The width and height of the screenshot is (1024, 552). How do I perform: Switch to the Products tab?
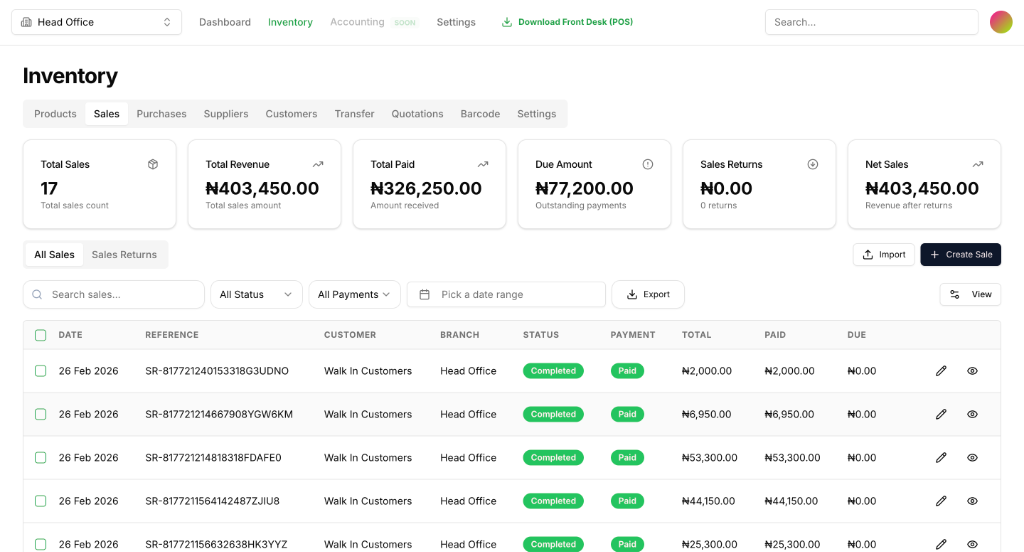point(56,114)
